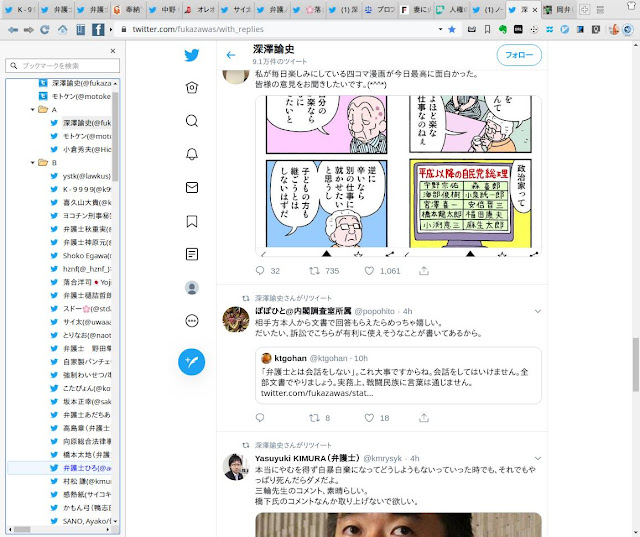This screenshot has height=537, width=640.
Task: Switch to the サイ太 tab
Action: (x=237, y=10)
